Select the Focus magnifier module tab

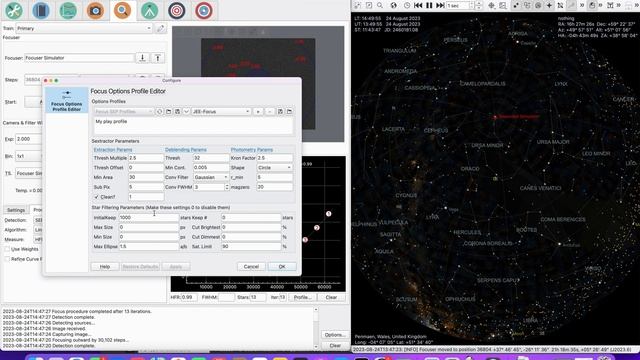click(x=122, y=11)
